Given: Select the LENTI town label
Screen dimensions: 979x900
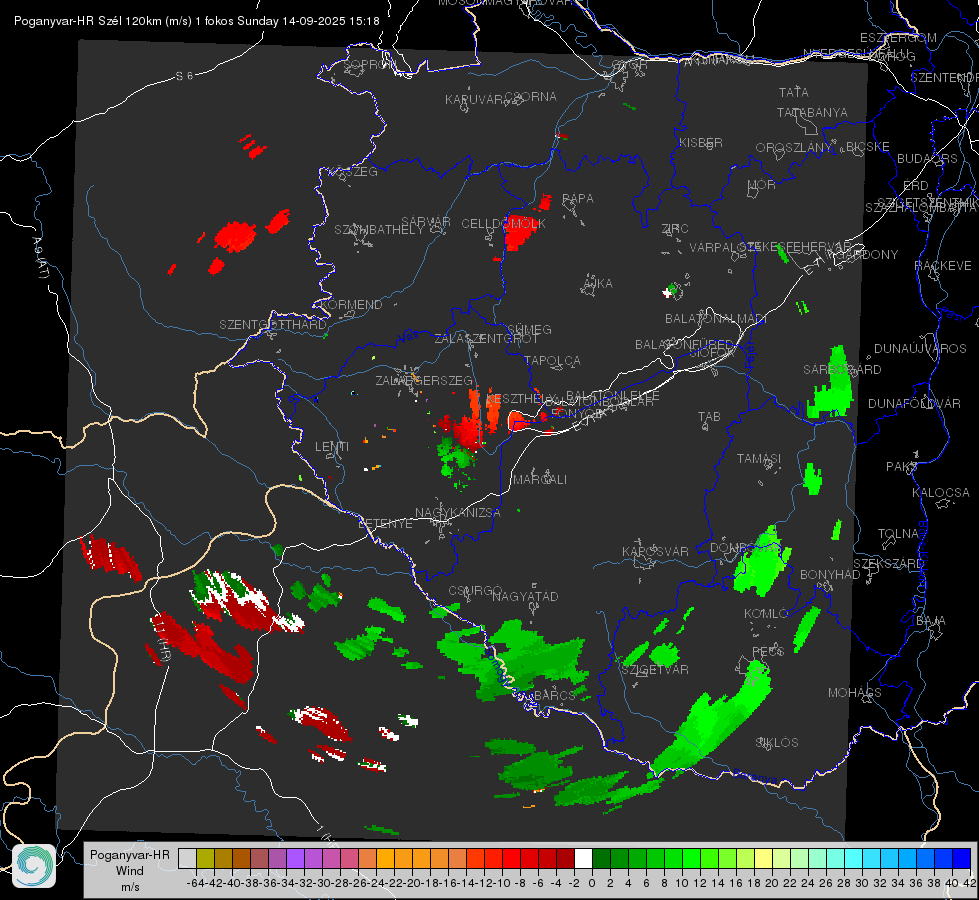Looking at the screenshot, I should pos(332,447).
